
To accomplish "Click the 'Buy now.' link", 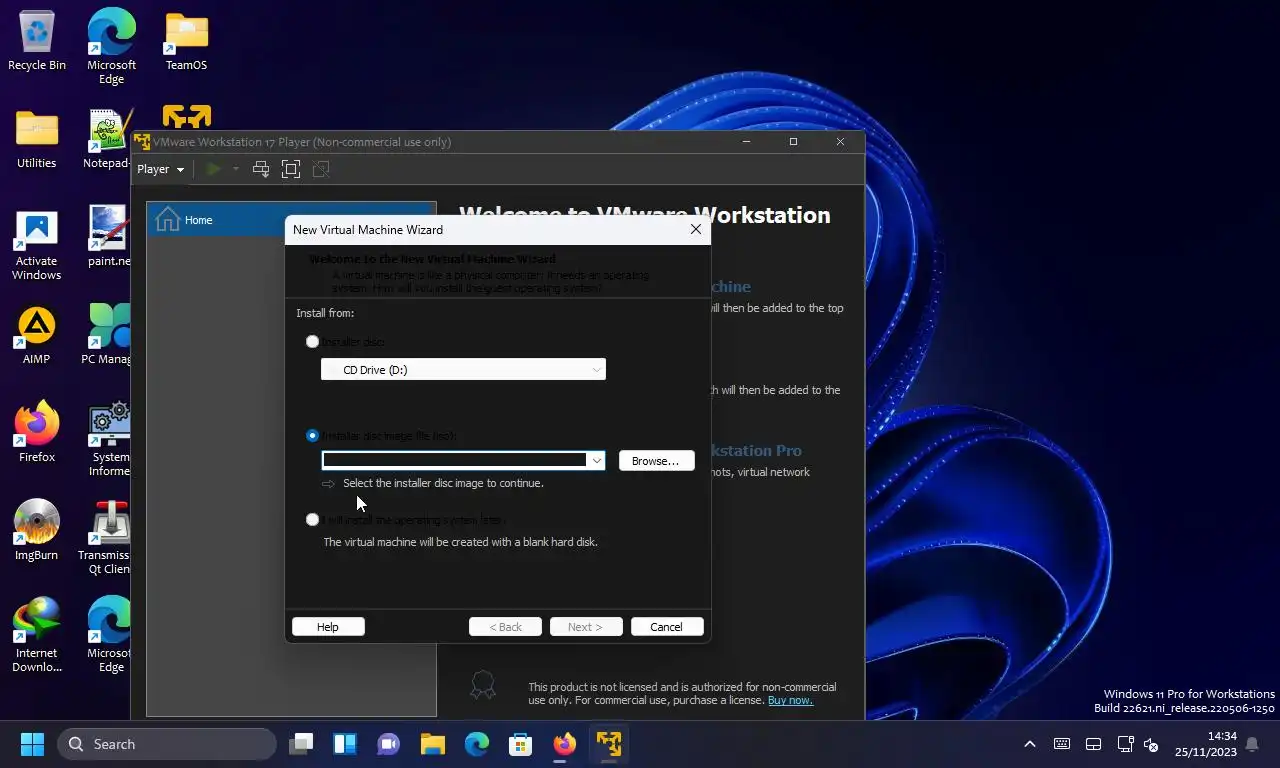I will pos(790,700).
